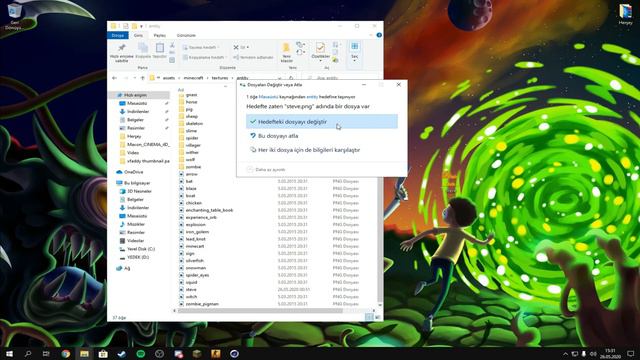Switch to the Görünüm ribbon tab

pyautogui.click(x=186, y=36)
